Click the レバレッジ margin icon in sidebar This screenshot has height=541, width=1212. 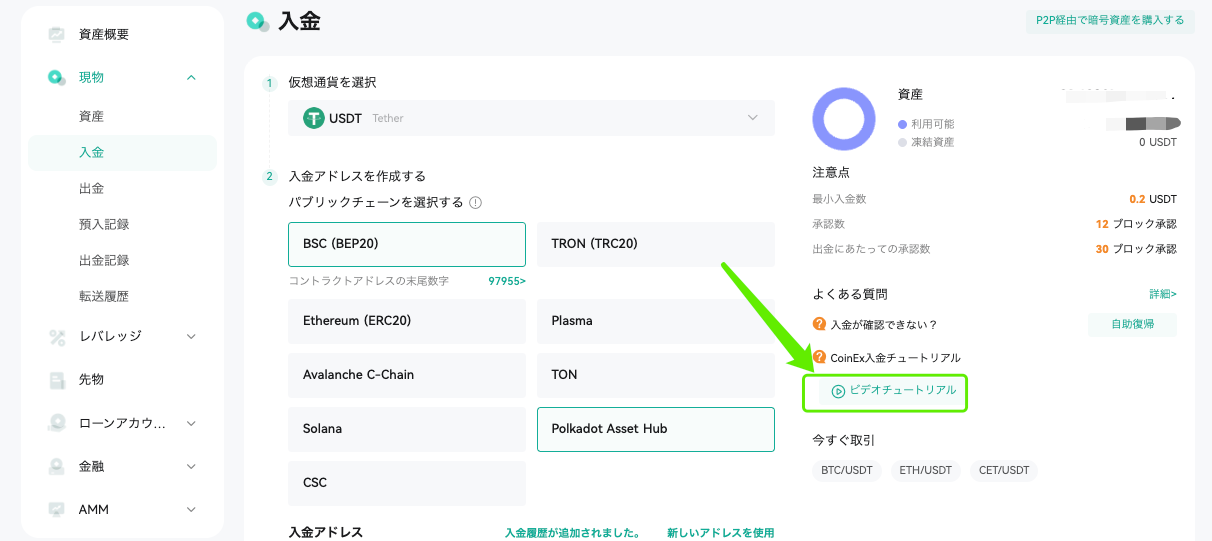[x=57, y=336]
